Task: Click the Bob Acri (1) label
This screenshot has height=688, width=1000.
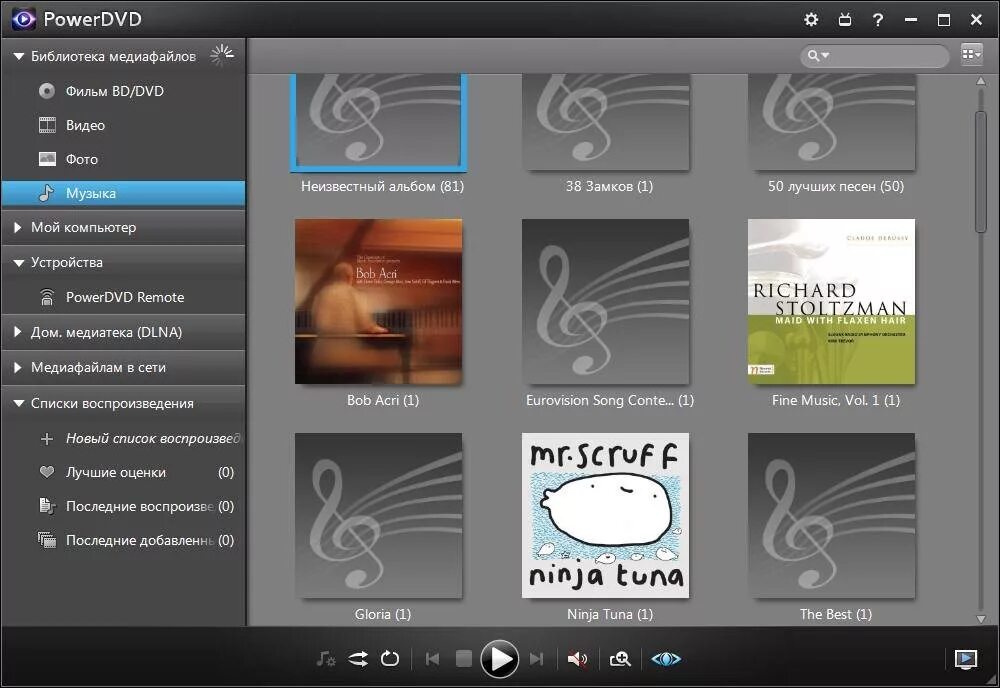Action: 383,400
